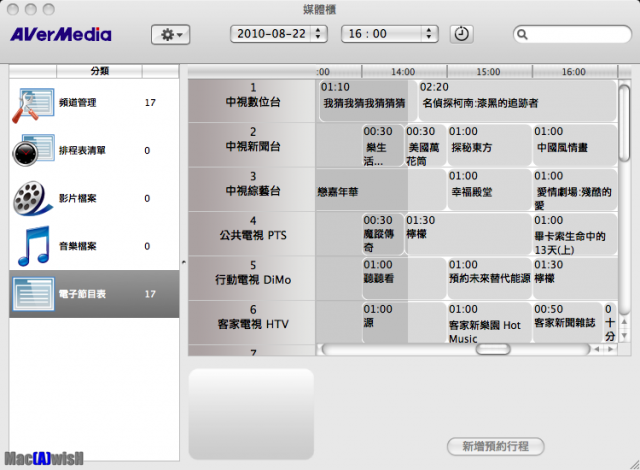Select program 愛情劇場:殘酷的愛

(575, 190)
